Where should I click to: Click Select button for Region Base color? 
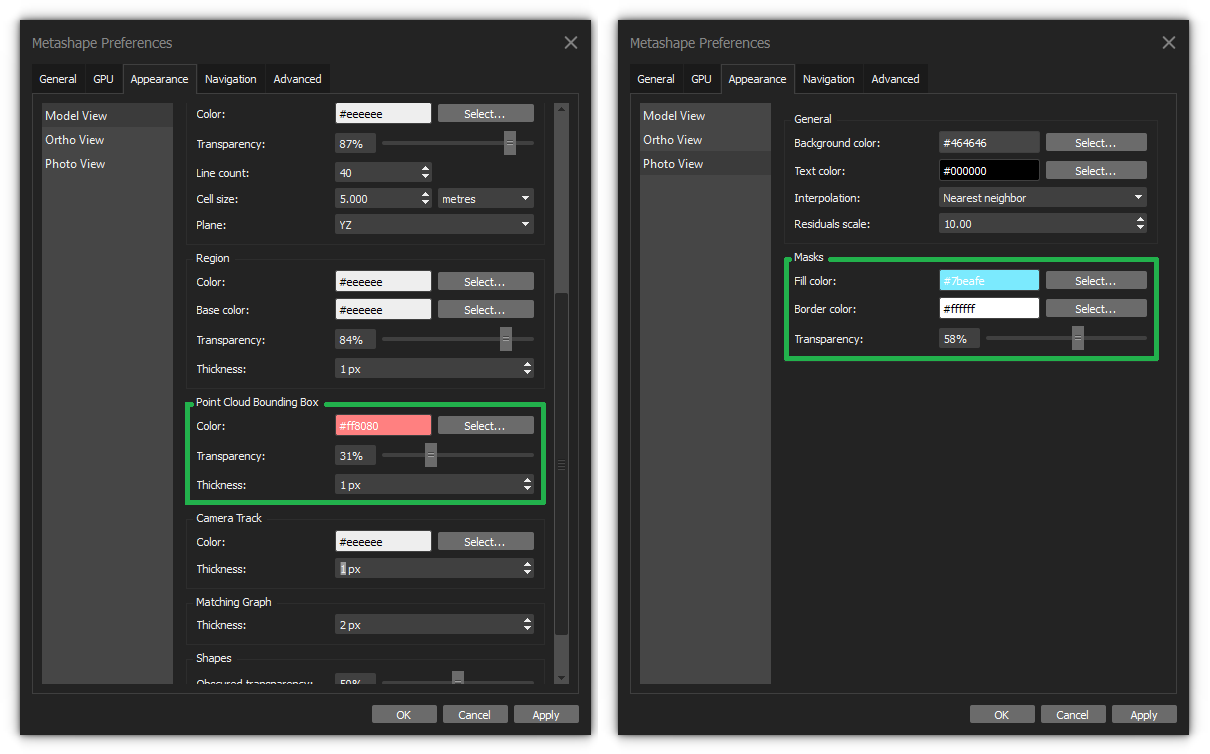(x=485, y=310)
